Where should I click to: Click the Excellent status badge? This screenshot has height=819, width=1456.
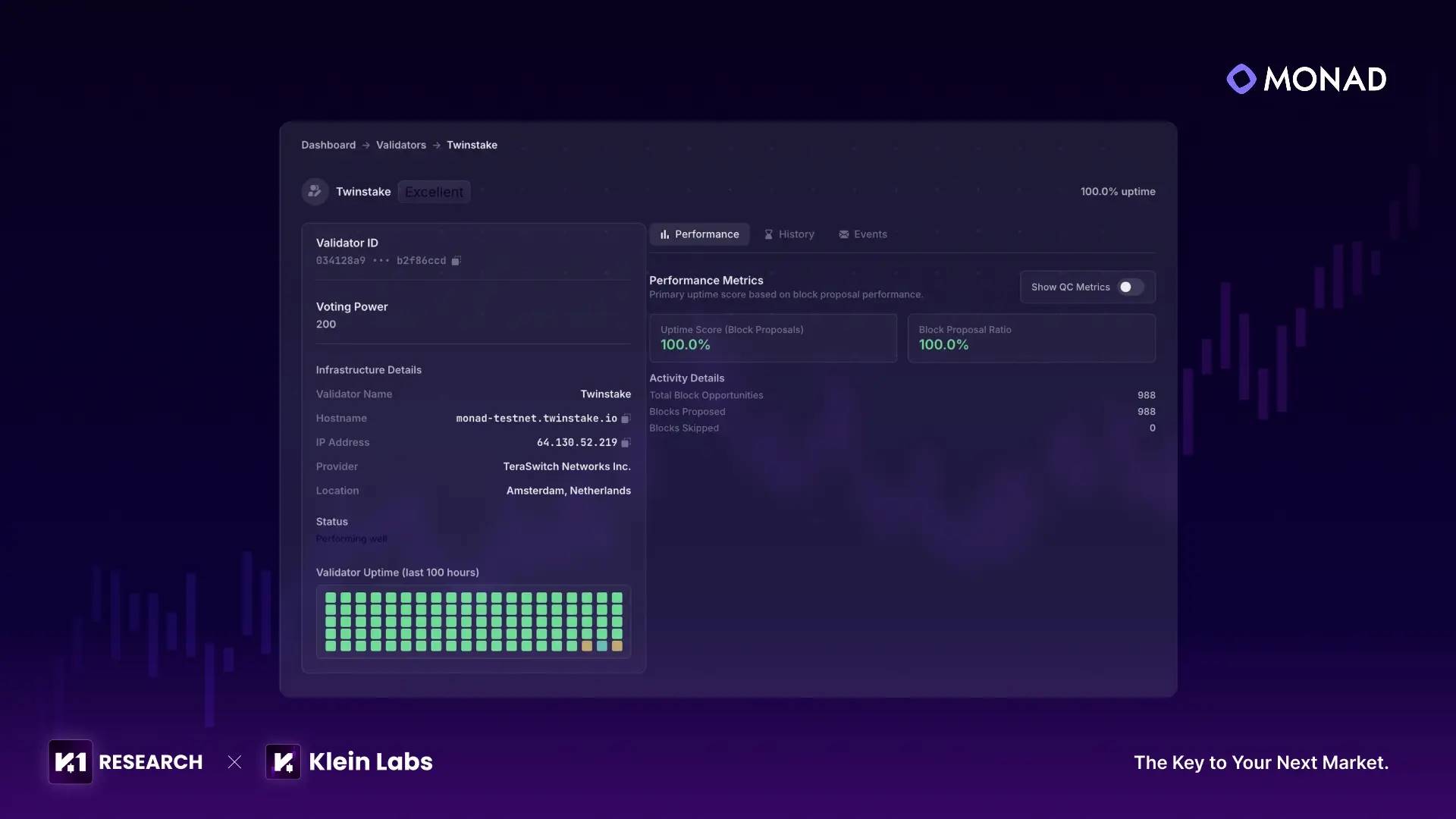(x=434, y=193)
